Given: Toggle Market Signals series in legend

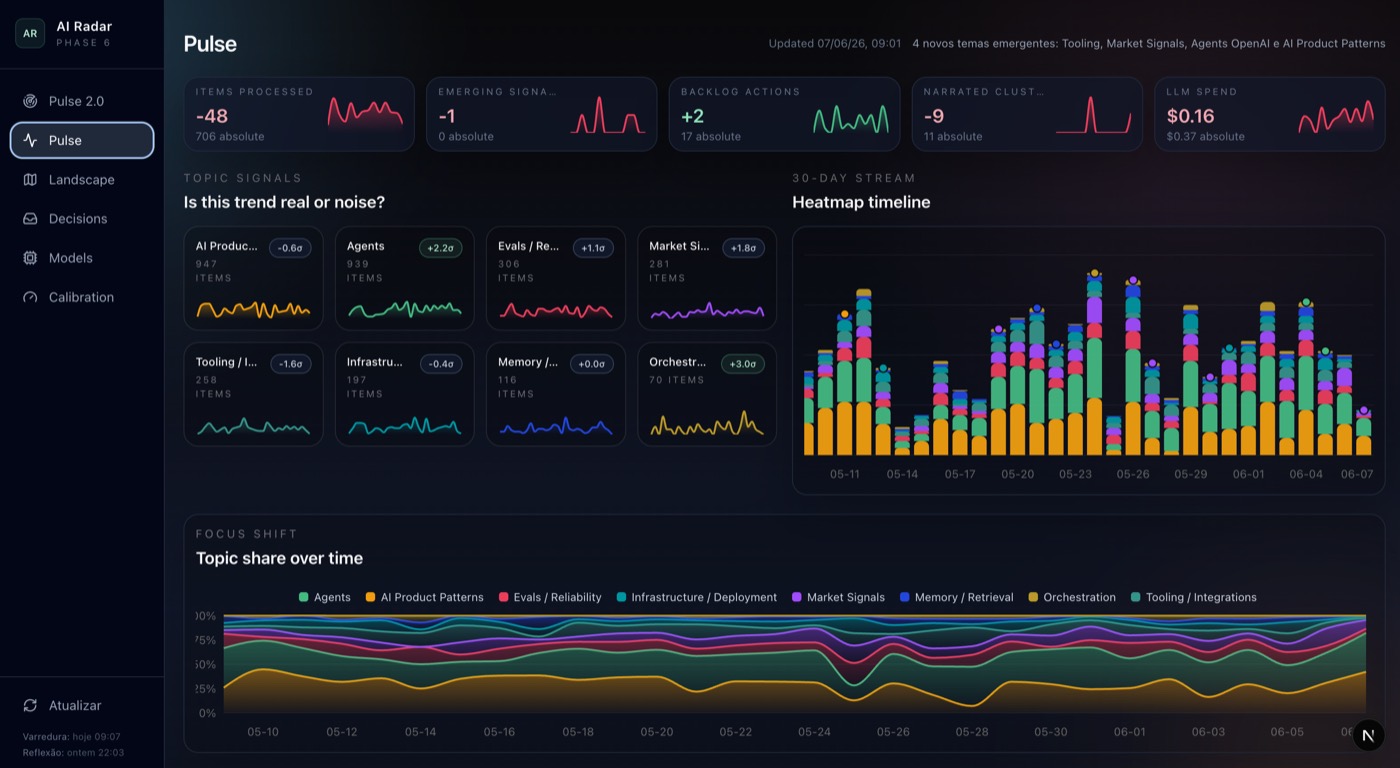Looking at the screenshot, I should 838,597.
